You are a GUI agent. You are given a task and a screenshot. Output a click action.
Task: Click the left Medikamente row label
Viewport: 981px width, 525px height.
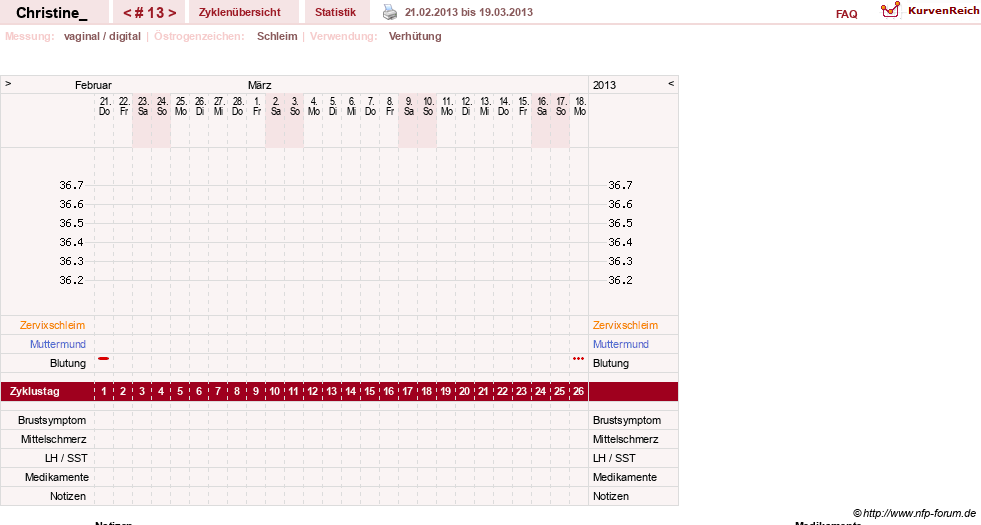(56, 477)
